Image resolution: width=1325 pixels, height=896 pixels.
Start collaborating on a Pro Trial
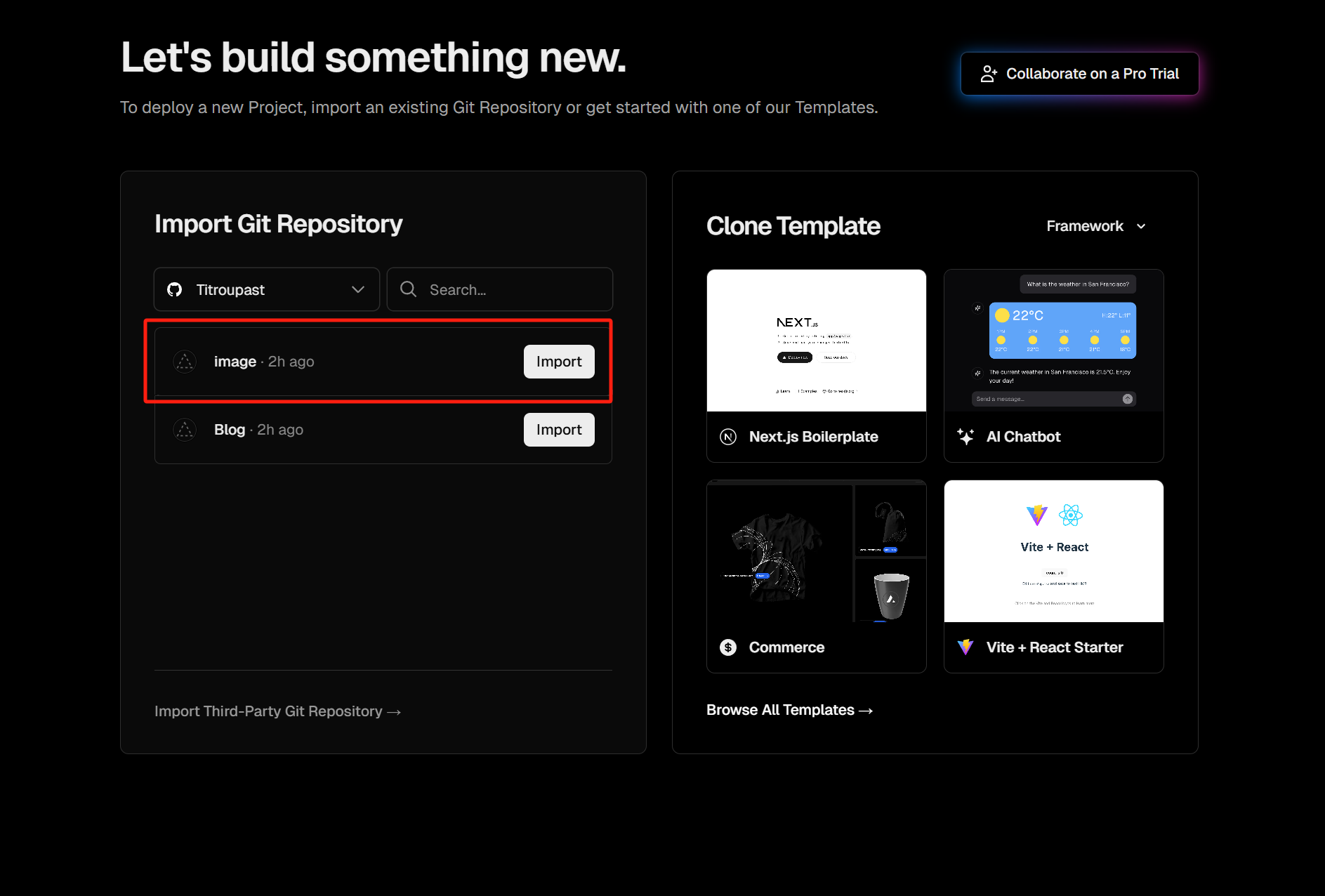click(x=1080, y=74)
